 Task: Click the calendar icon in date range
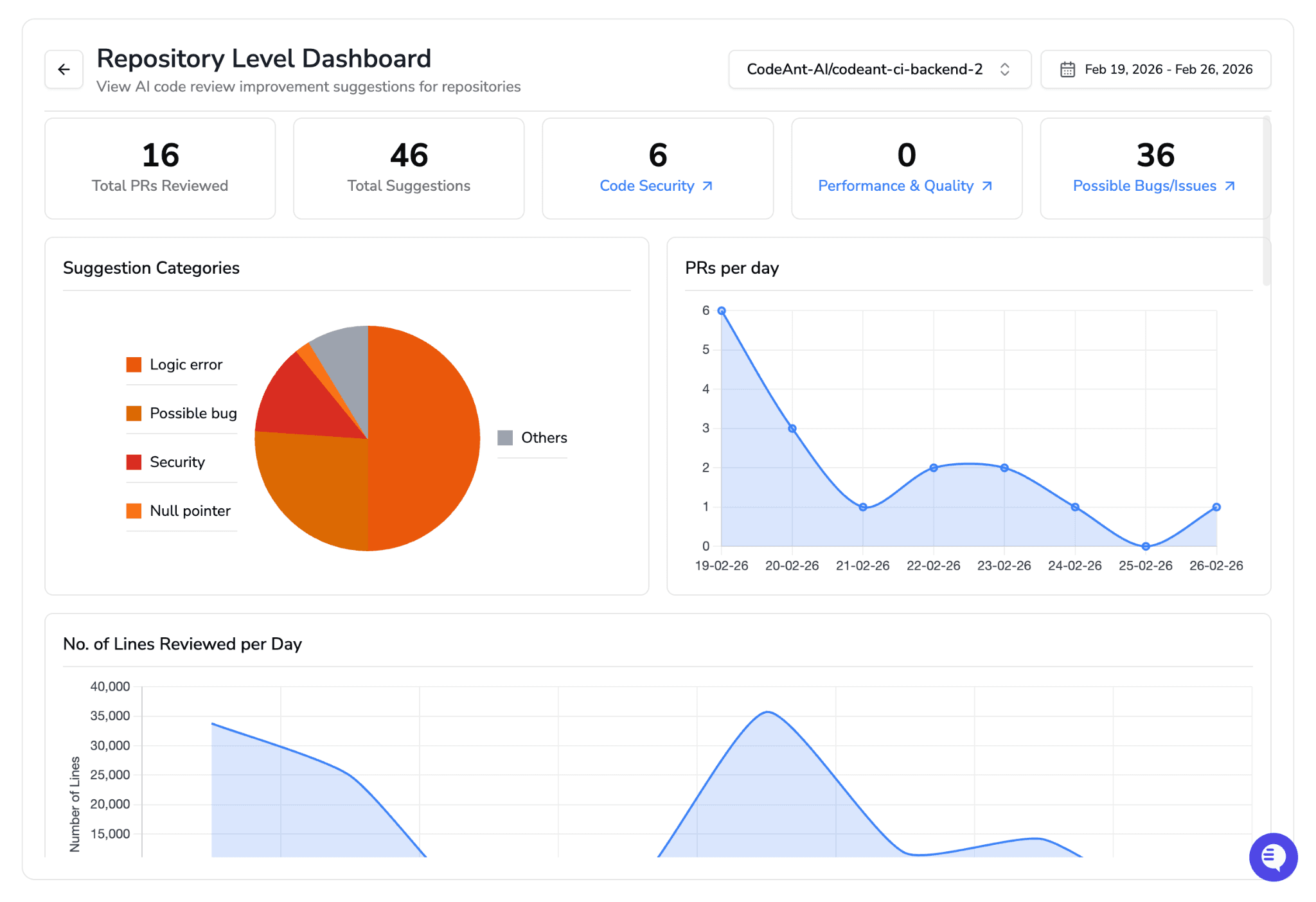(1067, 69)
